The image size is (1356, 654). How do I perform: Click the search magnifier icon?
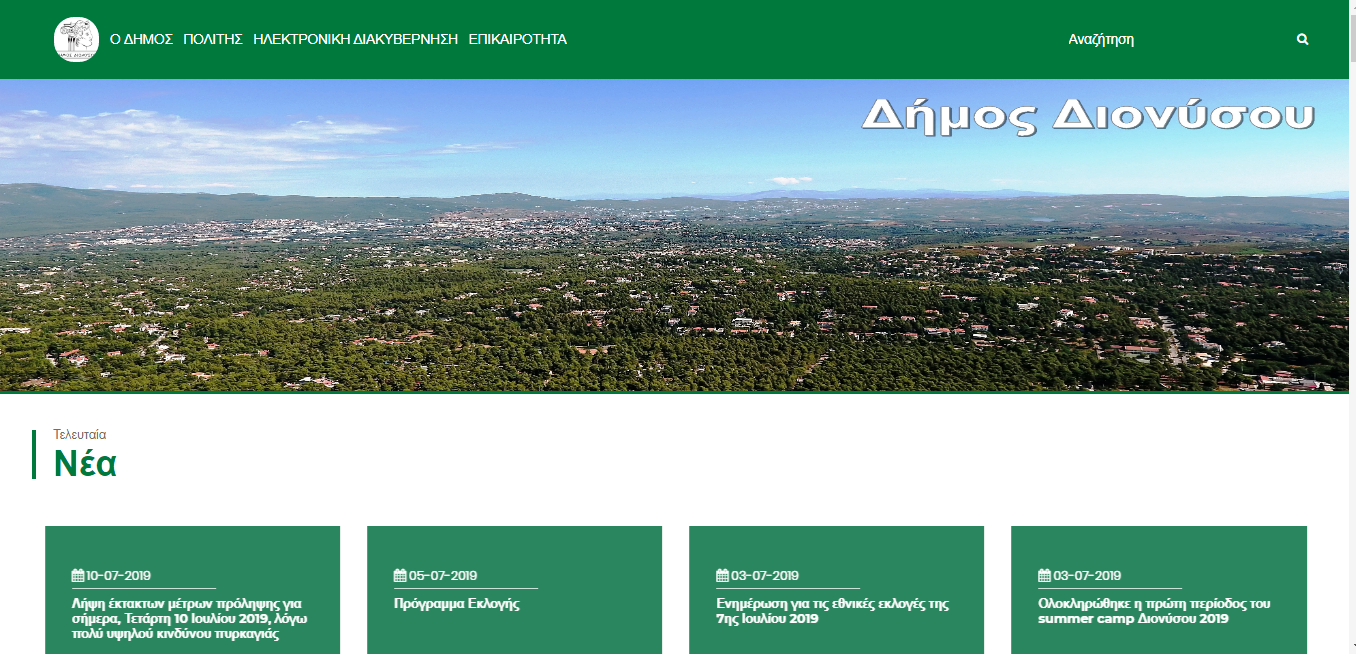click(x=1302, y=40)
